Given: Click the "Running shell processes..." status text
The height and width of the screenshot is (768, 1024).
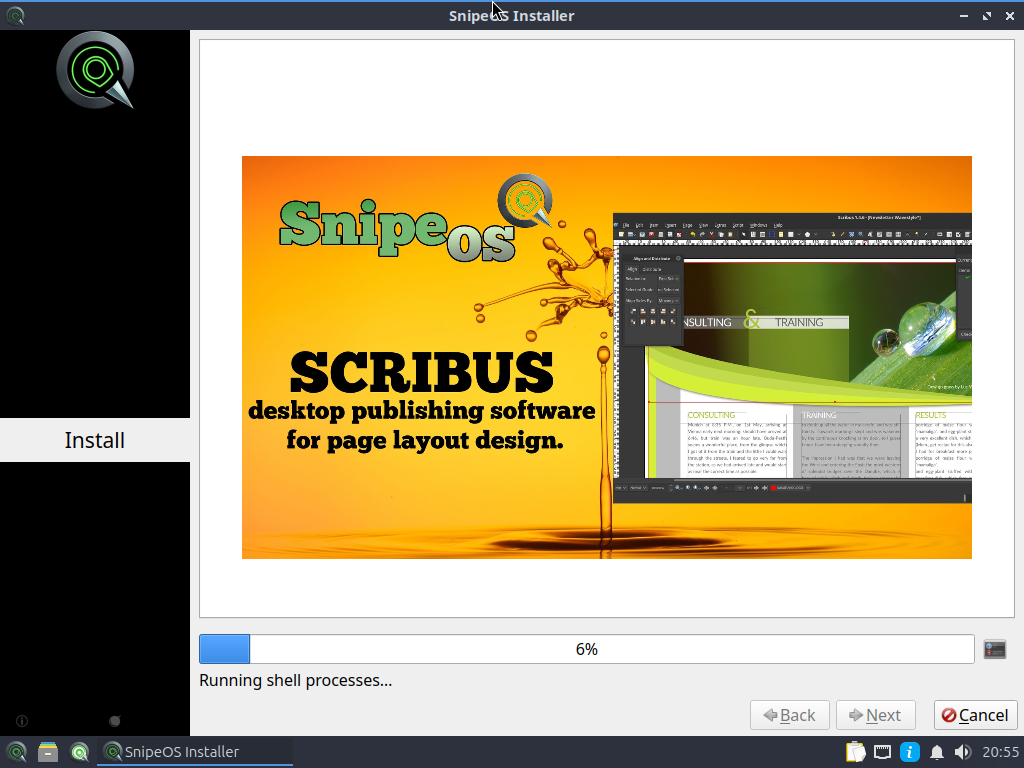Looking at the screenshot, I should 296,680.
